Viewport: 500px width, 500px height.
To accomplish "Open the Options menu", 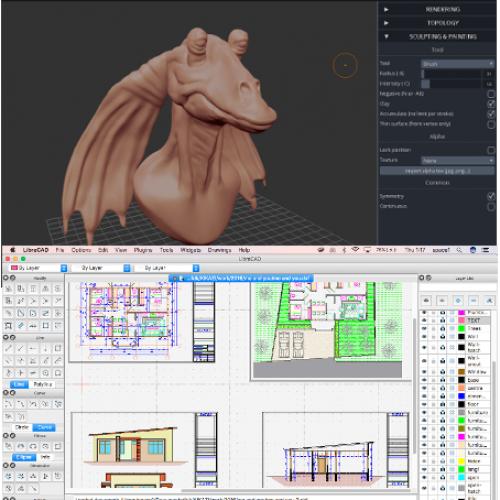I will (81, 250).
